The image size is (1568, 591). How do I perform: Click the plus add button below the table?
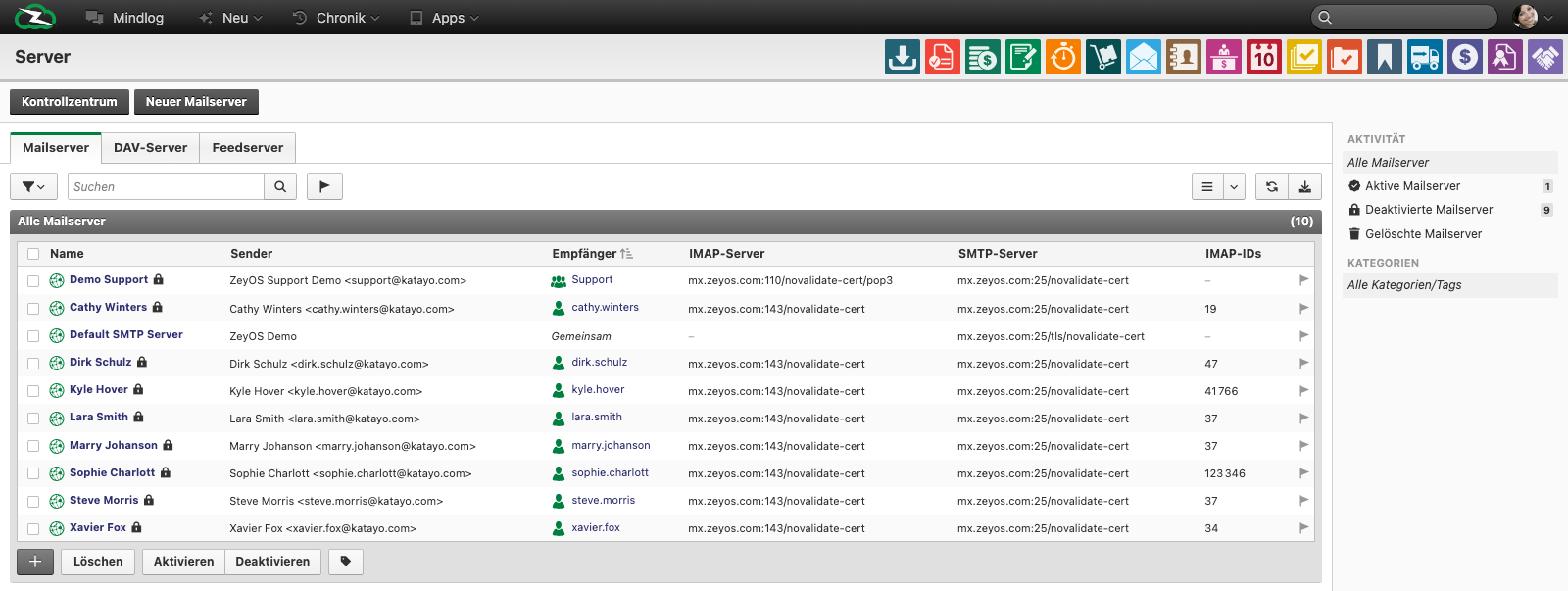coord(35,562)
